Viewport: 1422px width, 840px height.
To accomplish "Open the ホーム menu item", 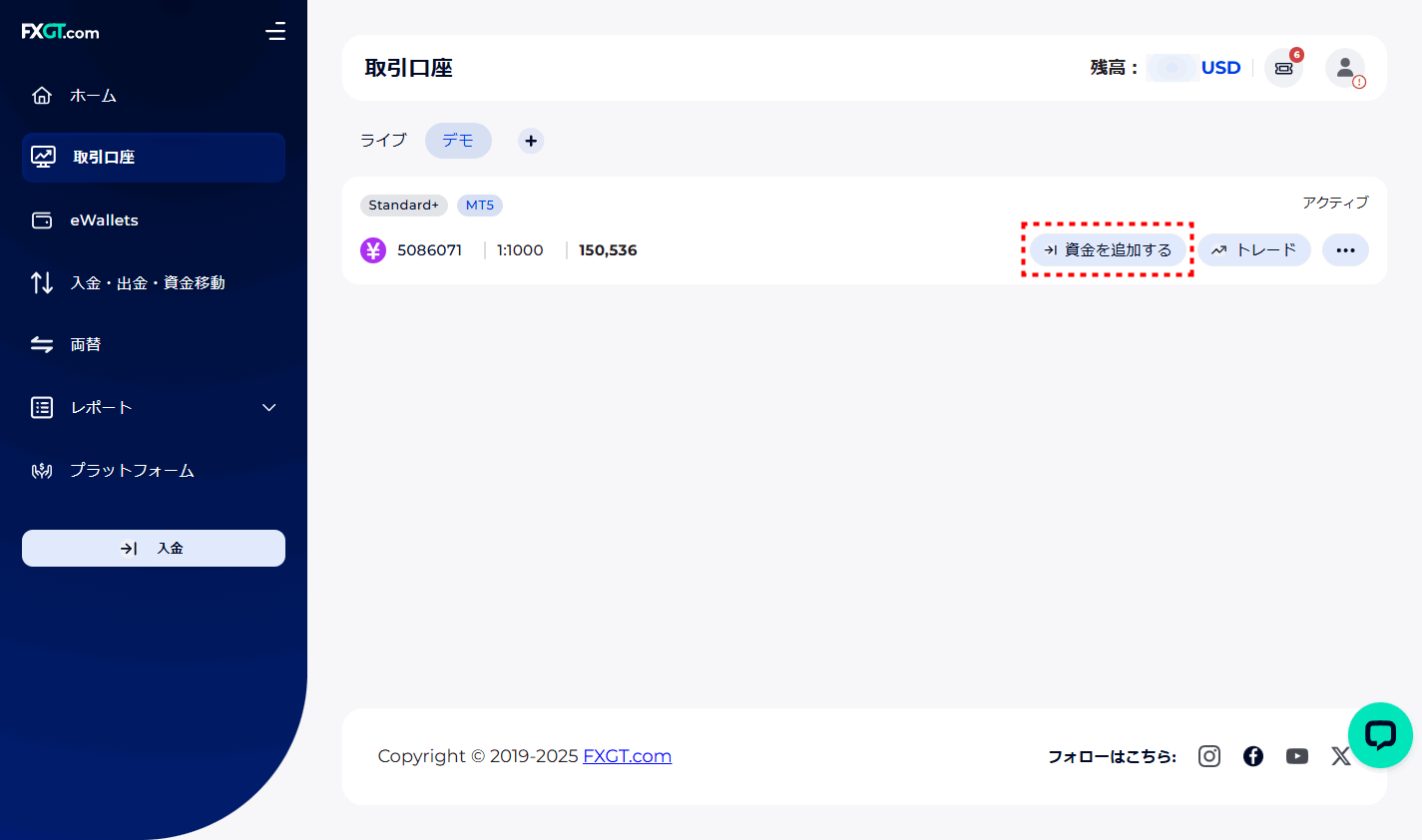I will point(94,96).
